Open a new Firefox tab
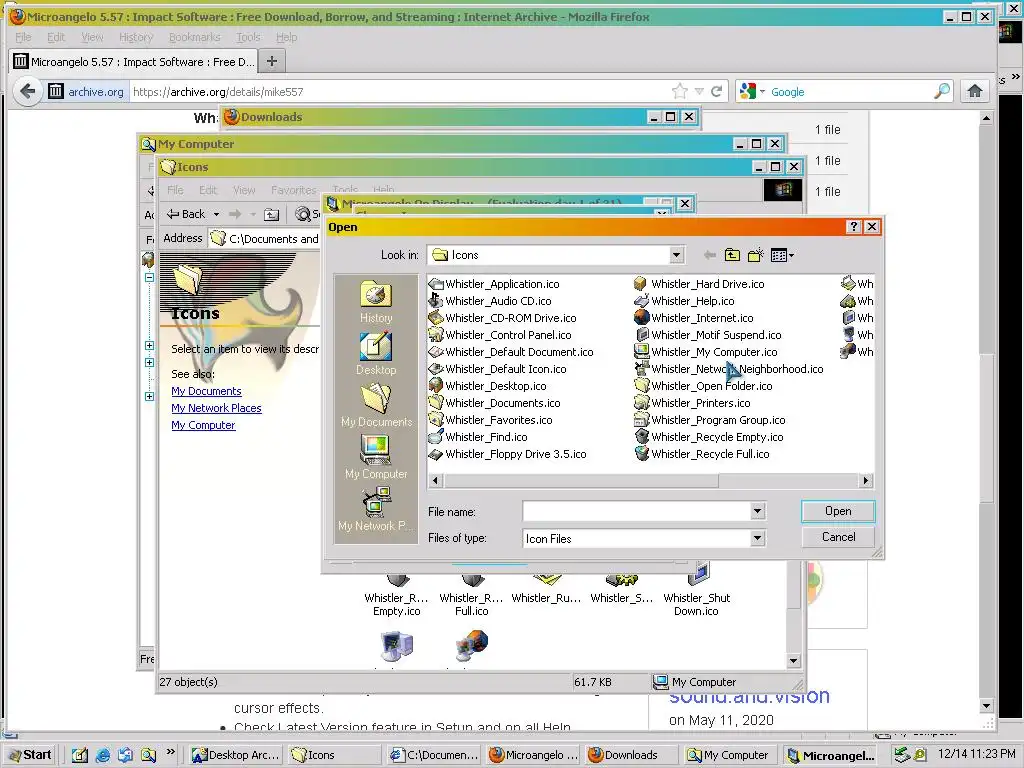Screen dimensions: 1024x768 272,61
